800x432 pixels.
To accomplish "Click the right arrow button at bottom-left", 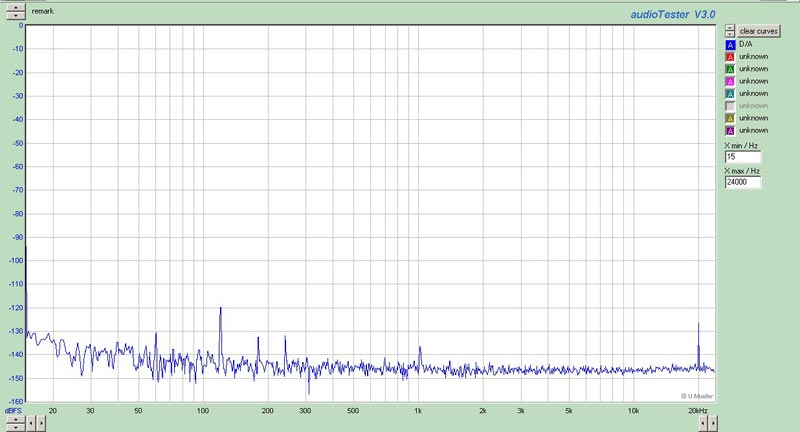I will click(x=41, y=423).
